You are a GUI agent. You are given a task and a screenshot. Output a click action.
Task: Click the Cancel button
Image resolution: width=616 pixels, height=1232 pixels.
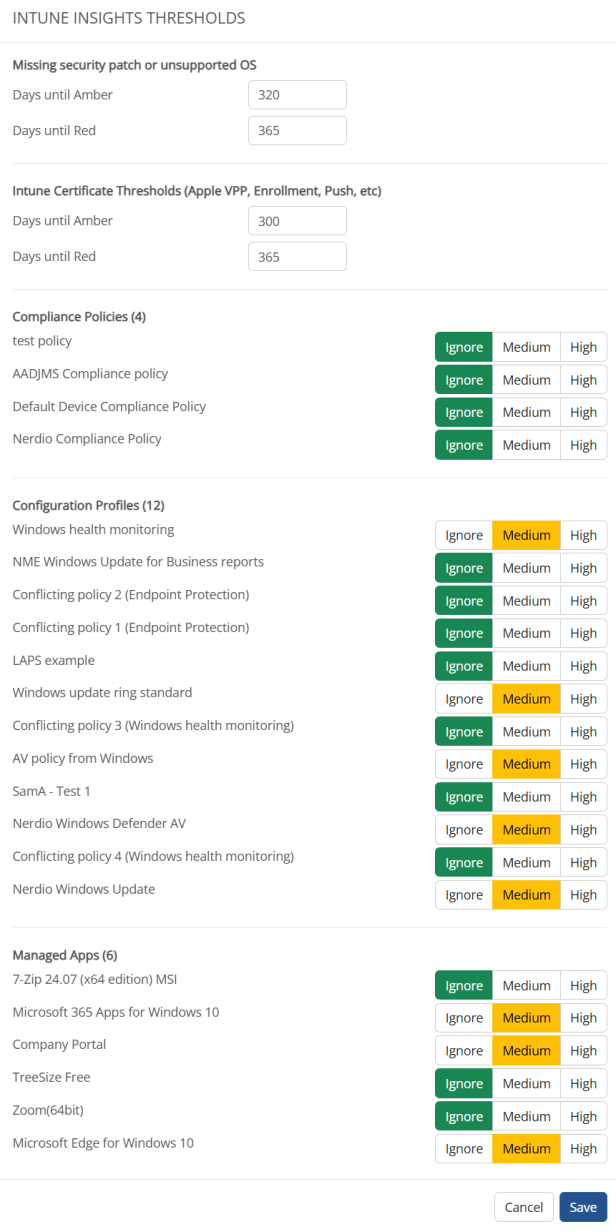point(523,1207)
